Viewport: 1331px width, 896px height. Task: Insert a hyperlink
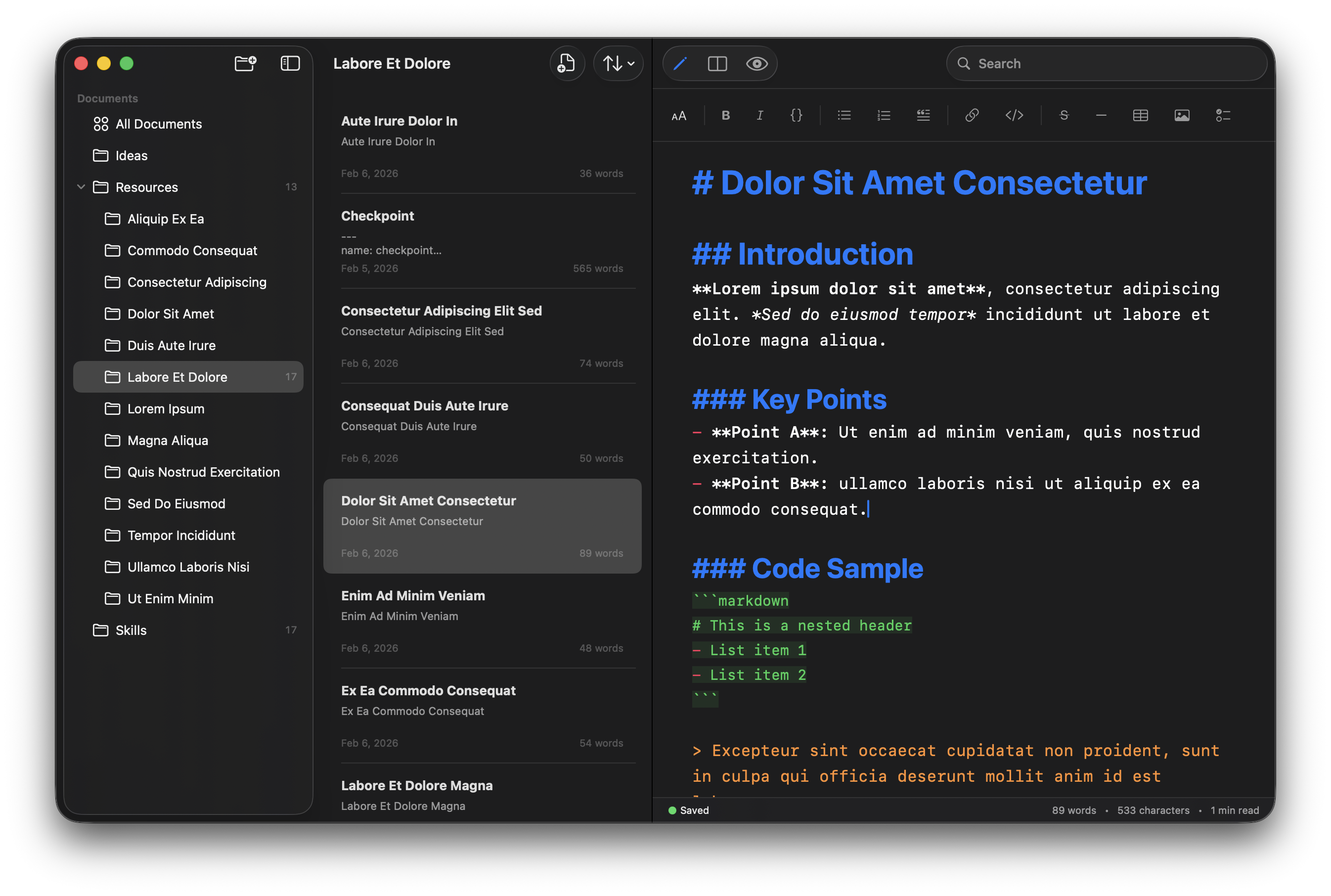click(x=972, y=115)
